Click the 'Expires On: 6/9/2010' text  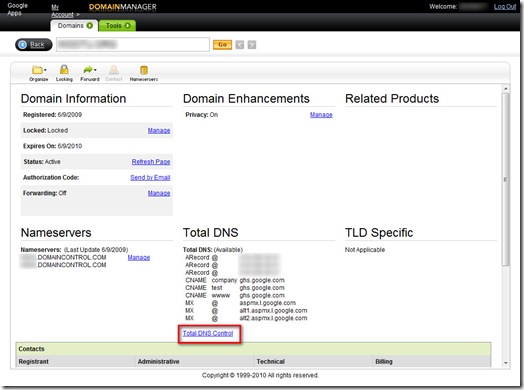coord(52,146)
